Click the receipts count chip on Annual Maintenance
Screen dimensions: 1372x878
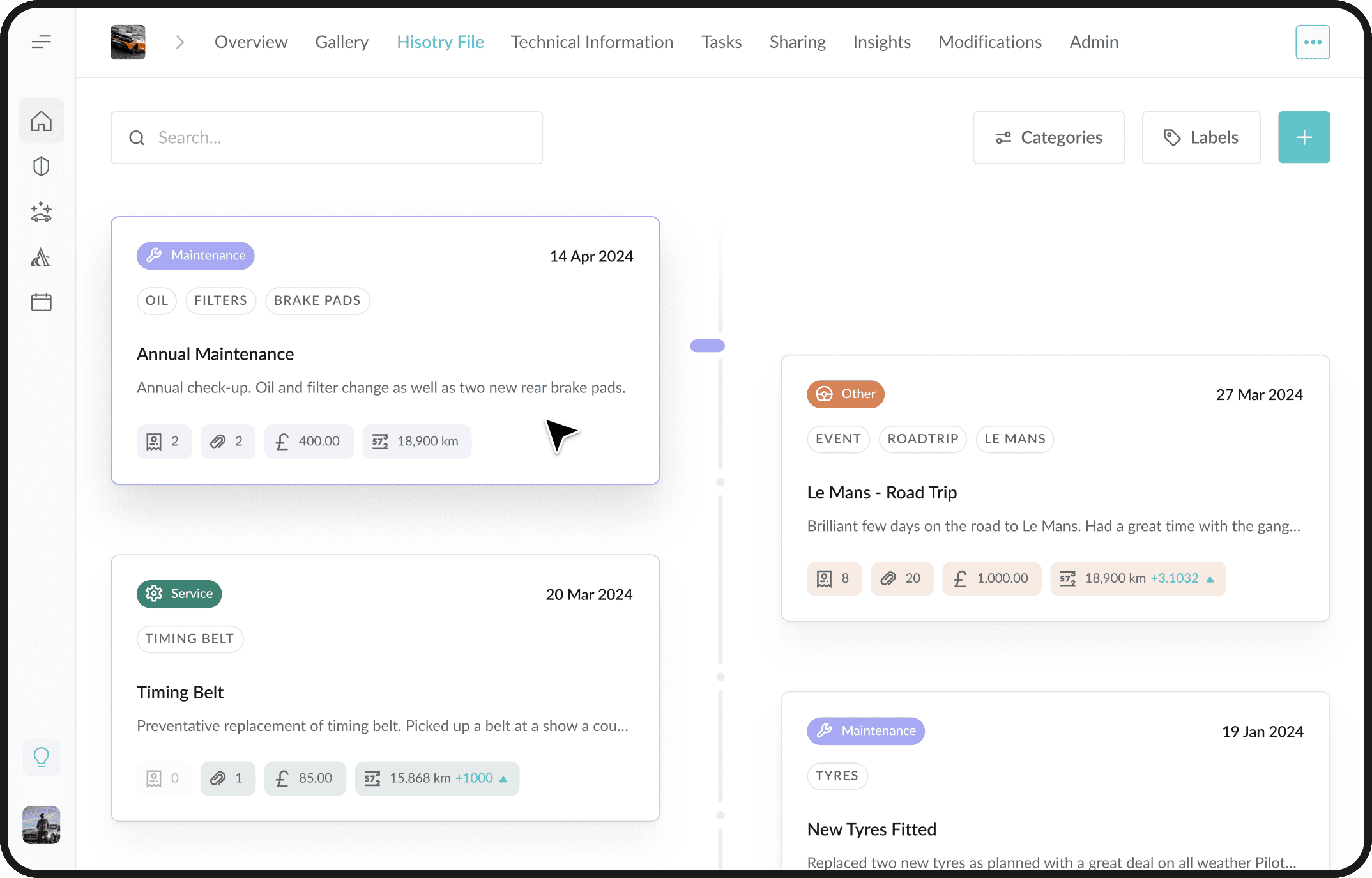point(164,442)
